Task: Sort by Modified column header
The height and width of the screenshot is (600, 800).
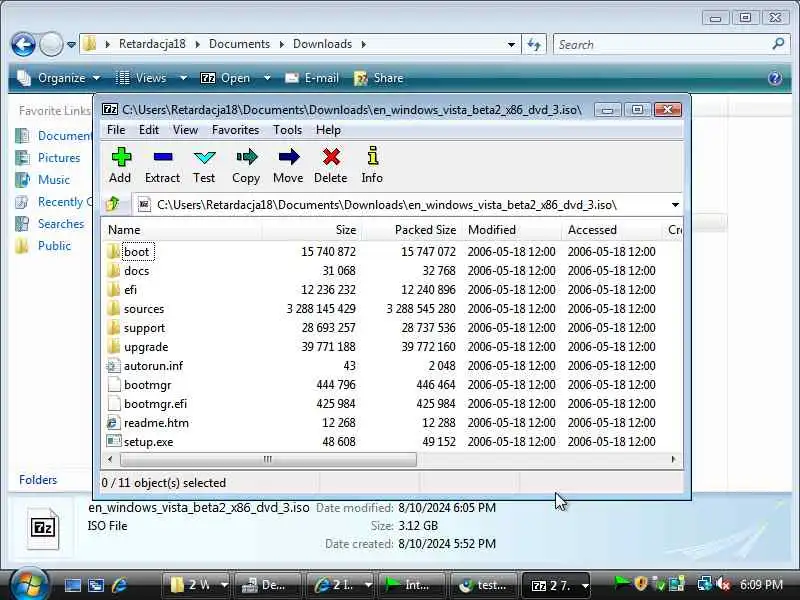Action: [512, 230]
